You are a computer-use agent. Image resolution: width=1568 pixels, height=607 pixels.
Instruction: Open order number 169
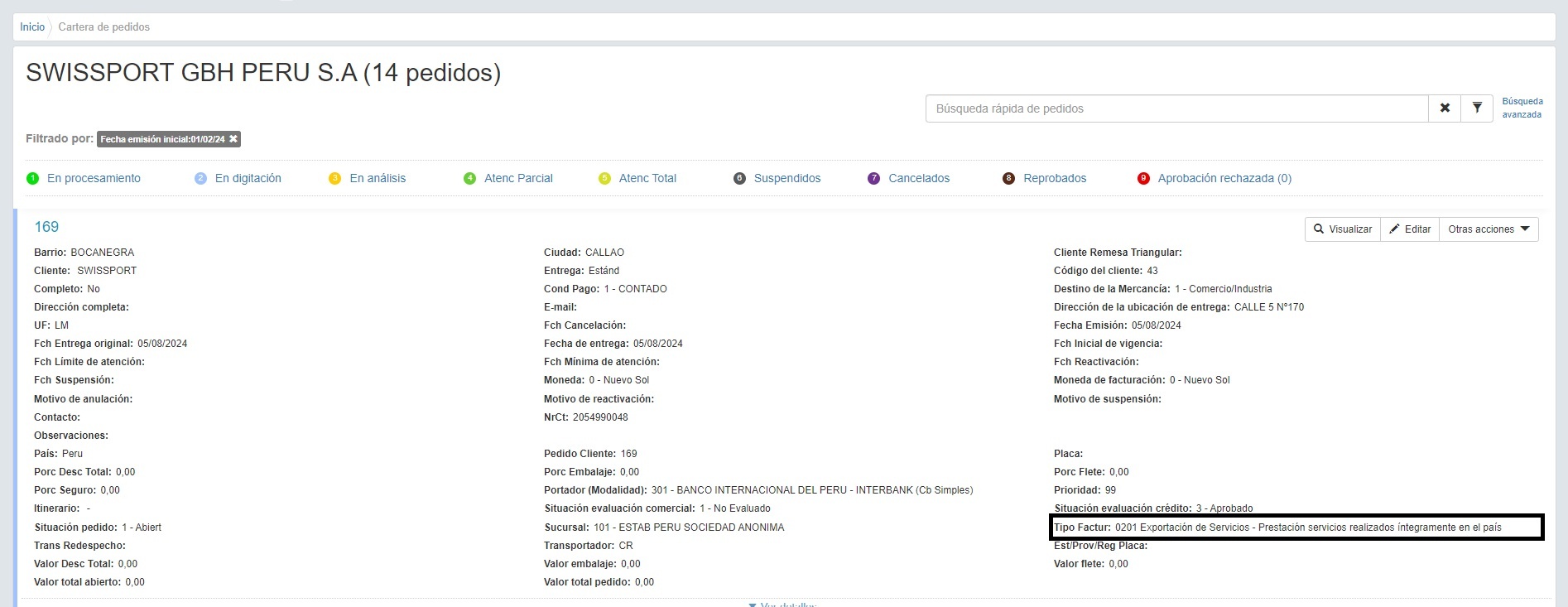click(46, 227)
